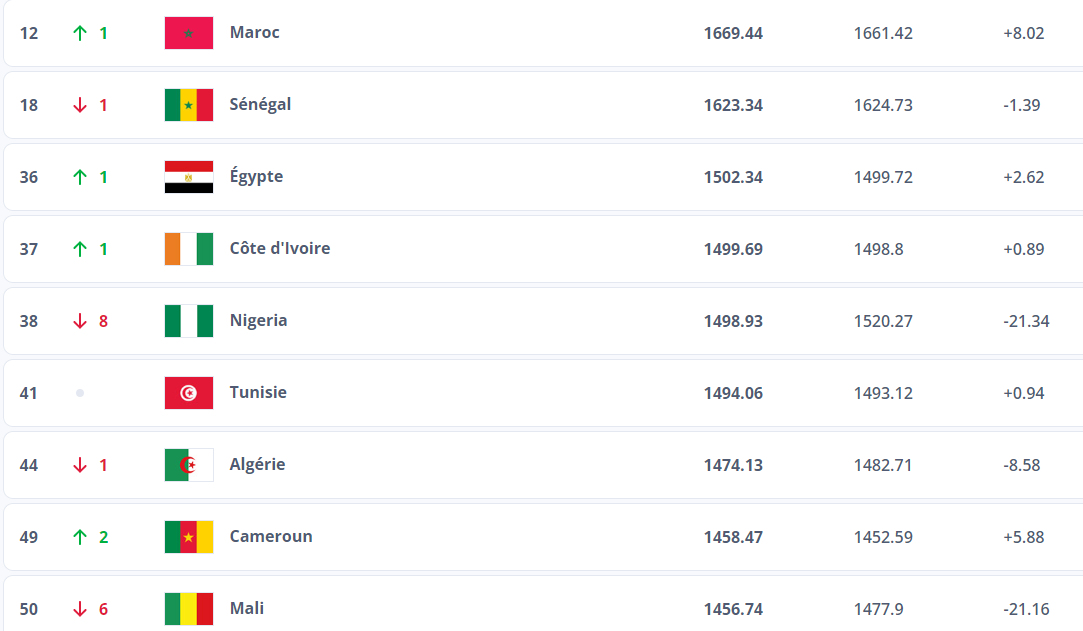Click Cameroun's green up arrow
This screenshot has width=1083, height=631.
tap(81, 537)
